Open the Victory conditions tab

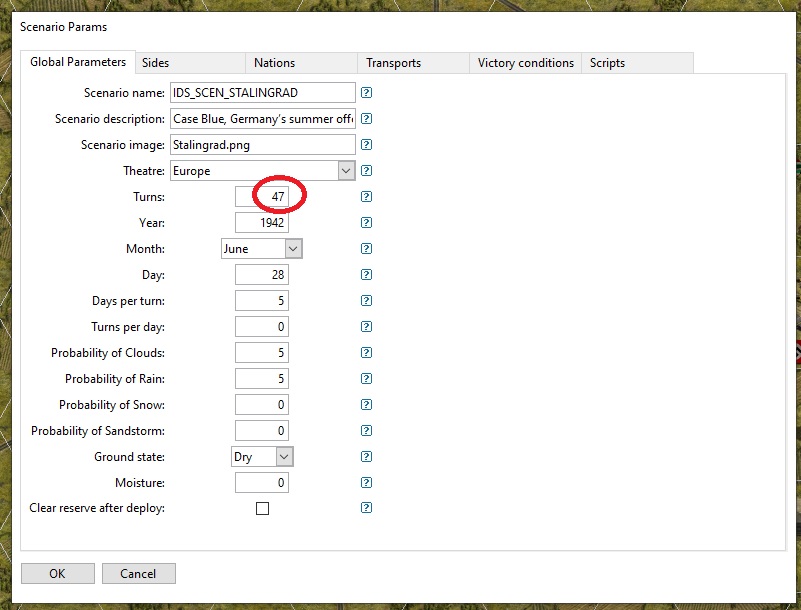coord(525,63)
